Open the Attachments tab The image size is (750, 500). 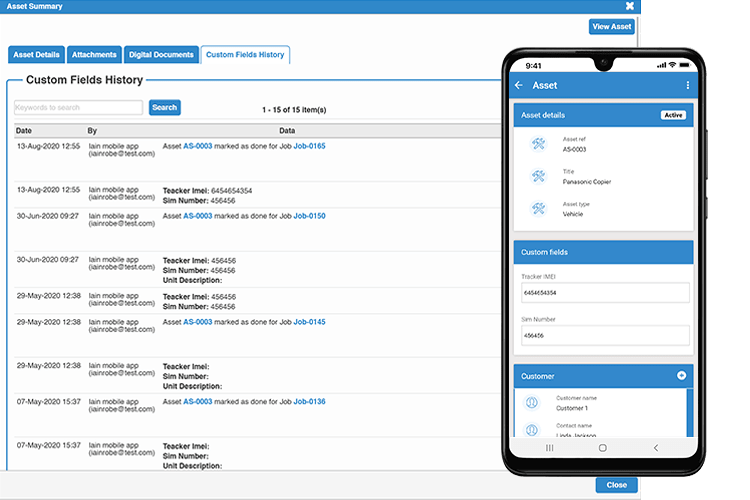pos(95,55)
